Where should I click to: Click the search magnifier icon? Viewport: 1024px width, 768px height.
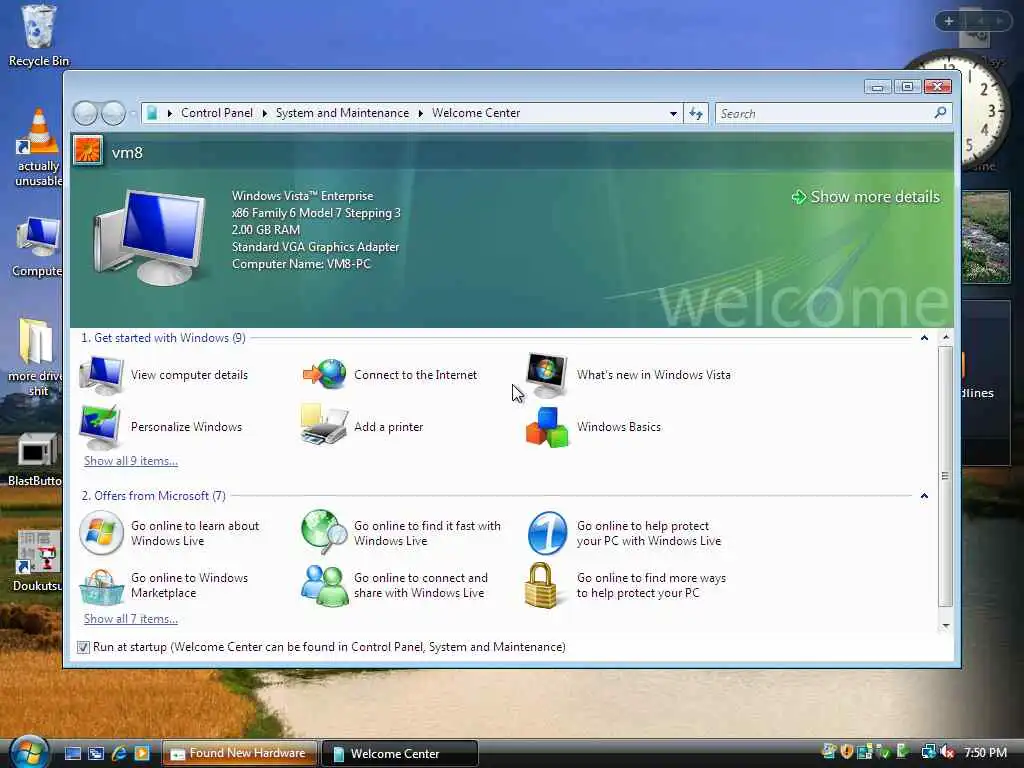[940, 113]
